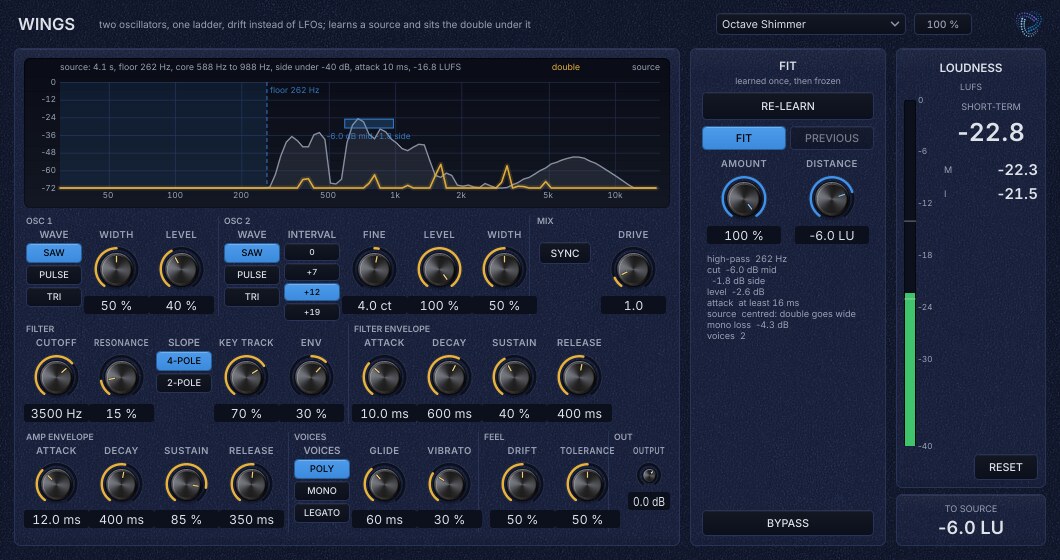Image resolution: width=1060 pixels, height=560 pixels.
Task: Click the OSC 2 LEVEL knob
Action: pos(439,269)
